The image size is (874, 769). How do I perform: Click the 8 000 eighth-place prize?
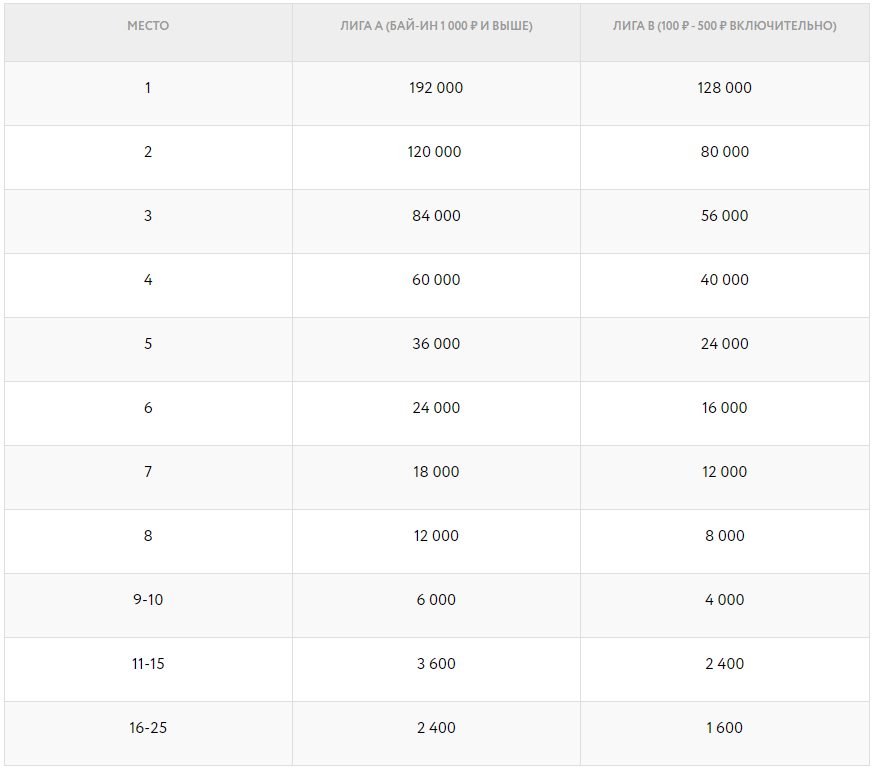(724, 536)
